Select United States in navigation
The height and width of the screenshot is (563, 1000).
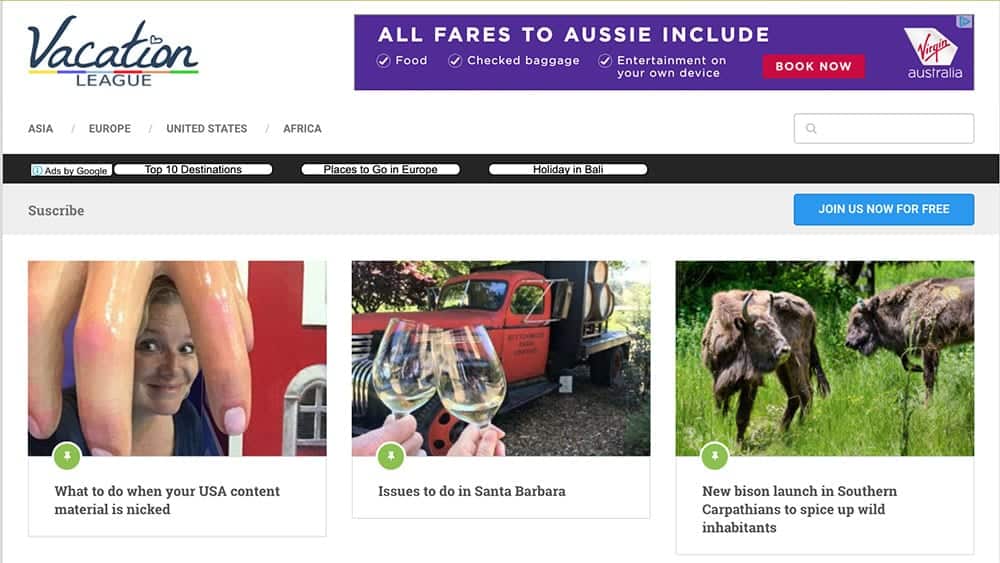[207, 129]
